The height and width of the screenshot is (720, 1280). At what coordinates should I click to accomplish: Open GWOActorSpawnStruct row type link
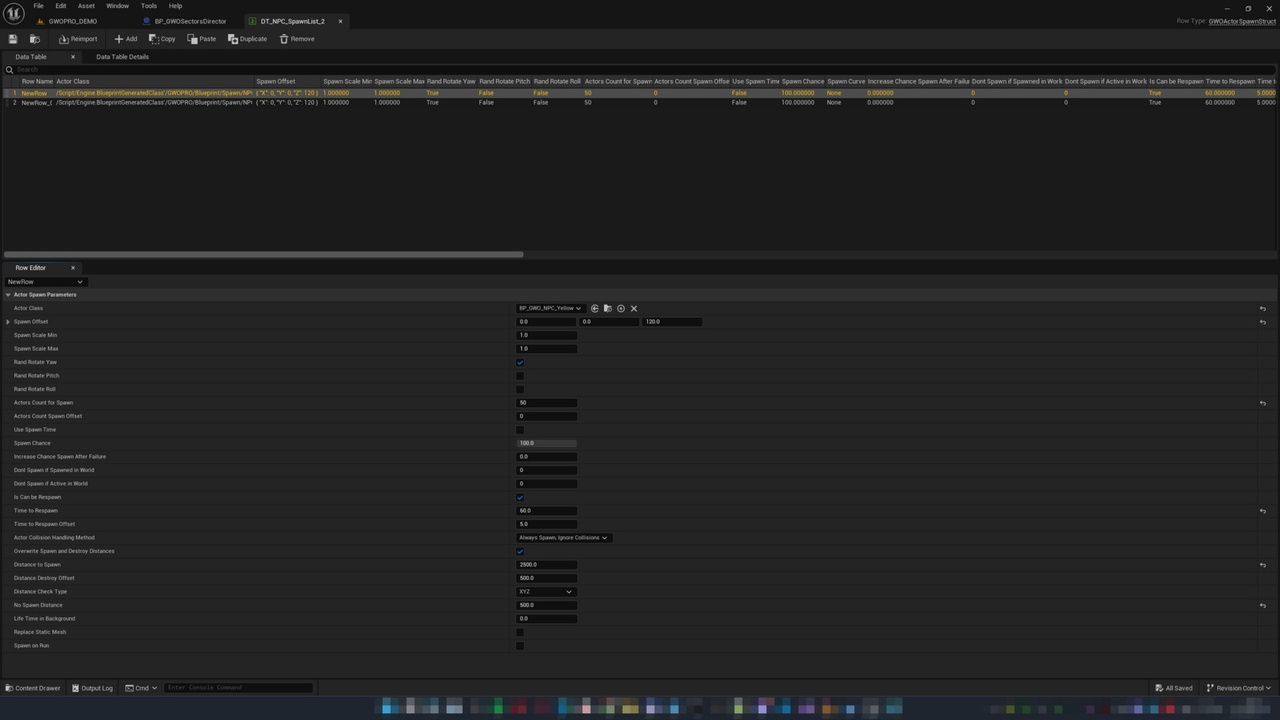pyautogui.click(x=1242, y=21)
